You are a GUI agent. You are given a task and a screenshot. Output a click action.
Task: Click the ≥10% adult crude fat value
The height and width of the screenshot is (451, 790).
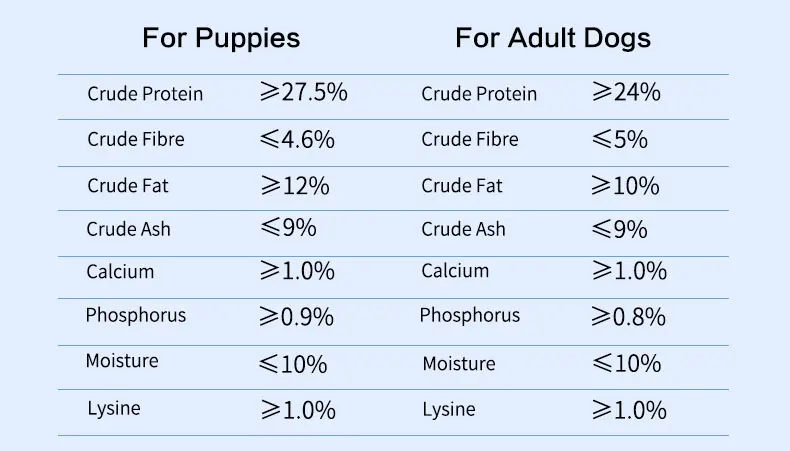625,185
